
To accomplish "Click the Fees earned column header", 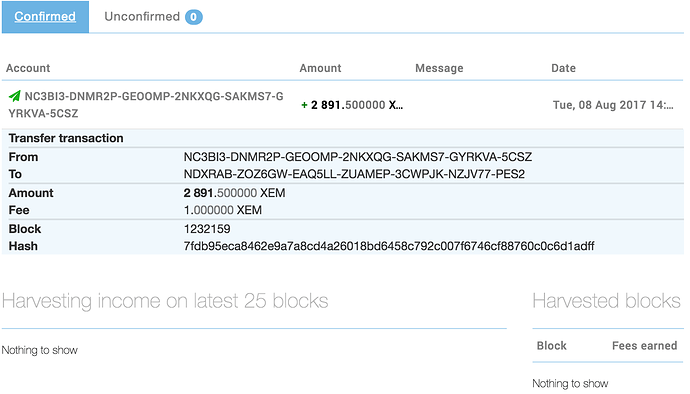I will tap(645, 346).
